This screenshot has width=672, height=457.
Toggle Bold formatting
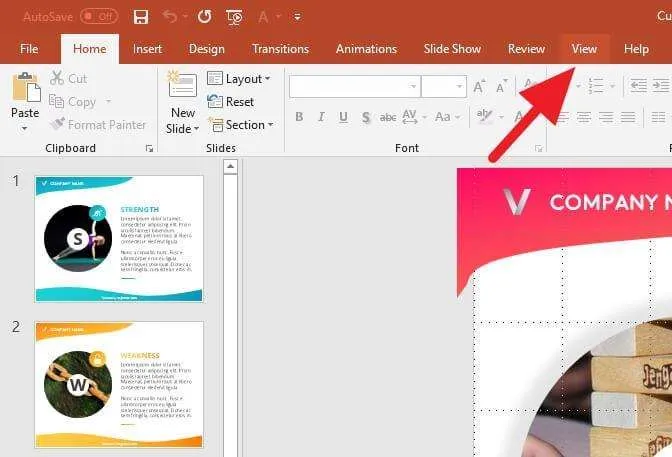(x=299, y=117)
